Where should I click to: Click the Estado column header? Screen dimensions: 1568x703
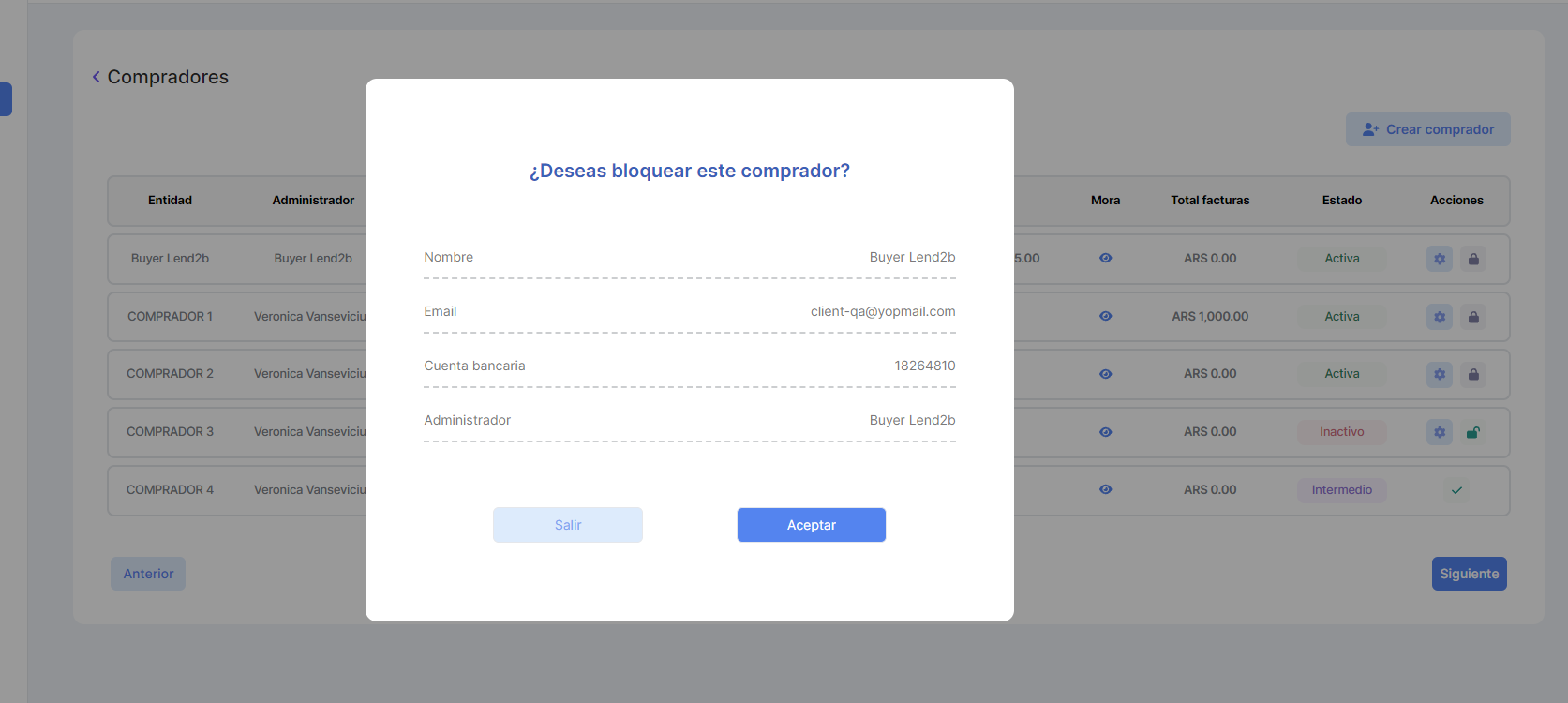(1341, 200)
